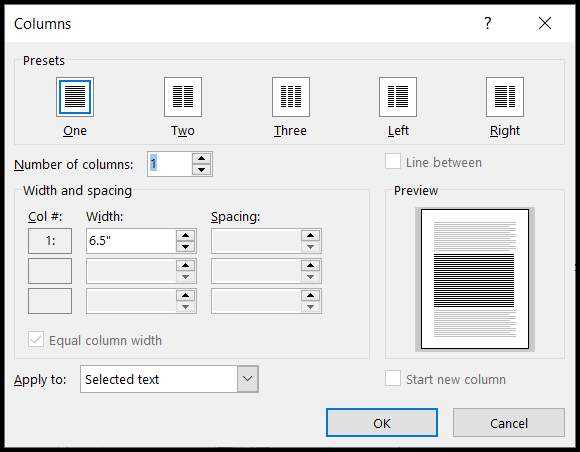Increase column 1 width with up arrow
Viewport: 580px width, 452px height.
[186, 236]
